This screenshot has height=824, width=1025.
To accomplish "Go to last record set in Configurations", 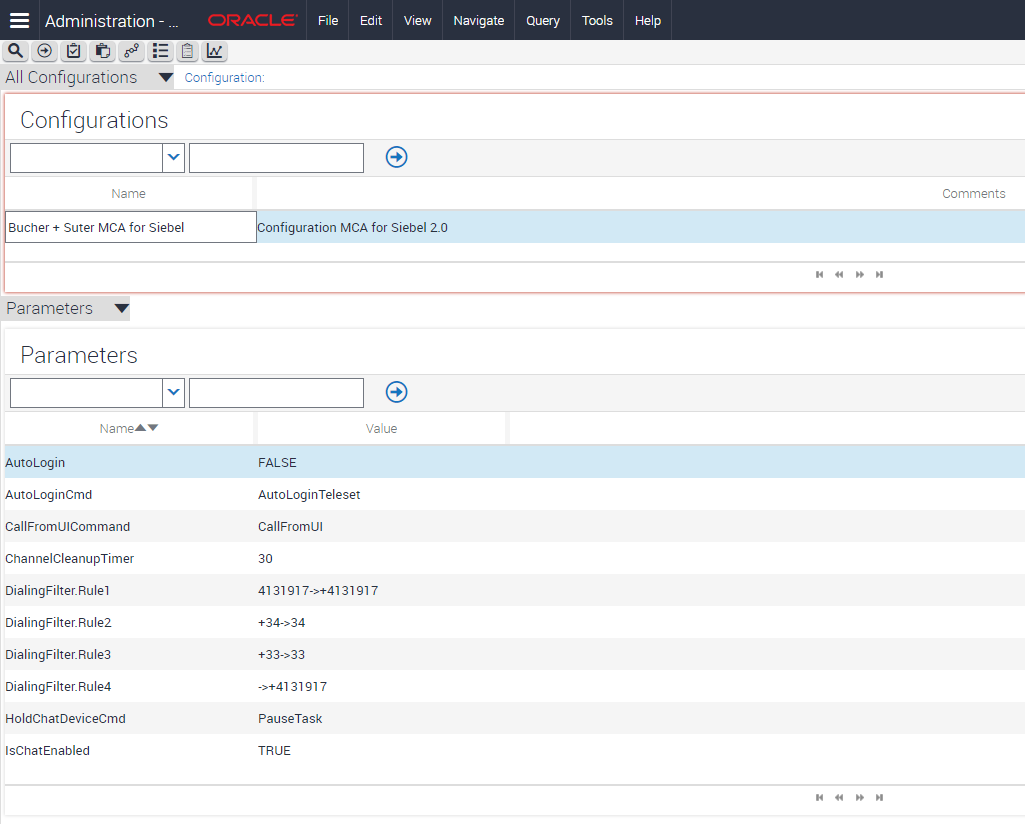I will pyautogui.click(x=879, y=274).
